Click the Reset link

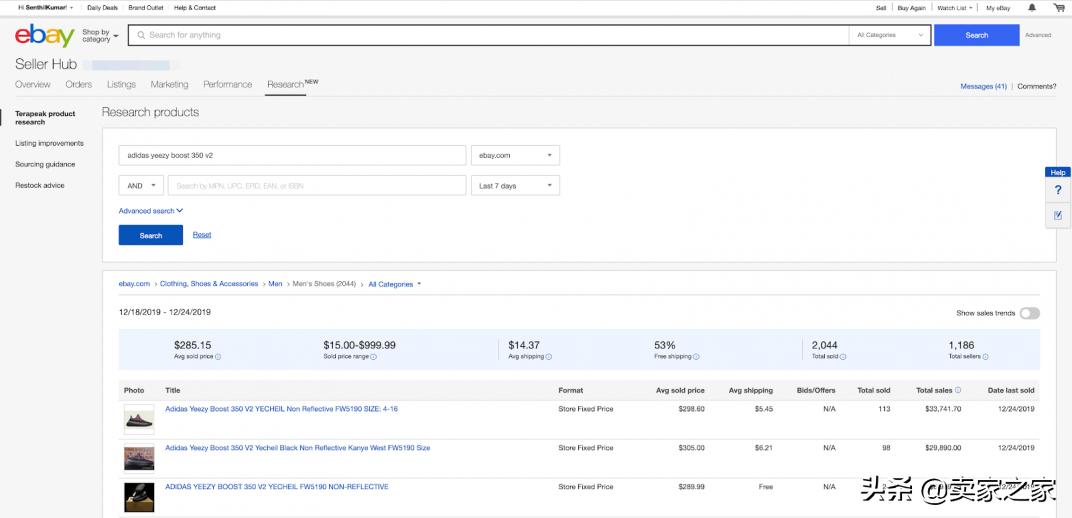[202, 234]
